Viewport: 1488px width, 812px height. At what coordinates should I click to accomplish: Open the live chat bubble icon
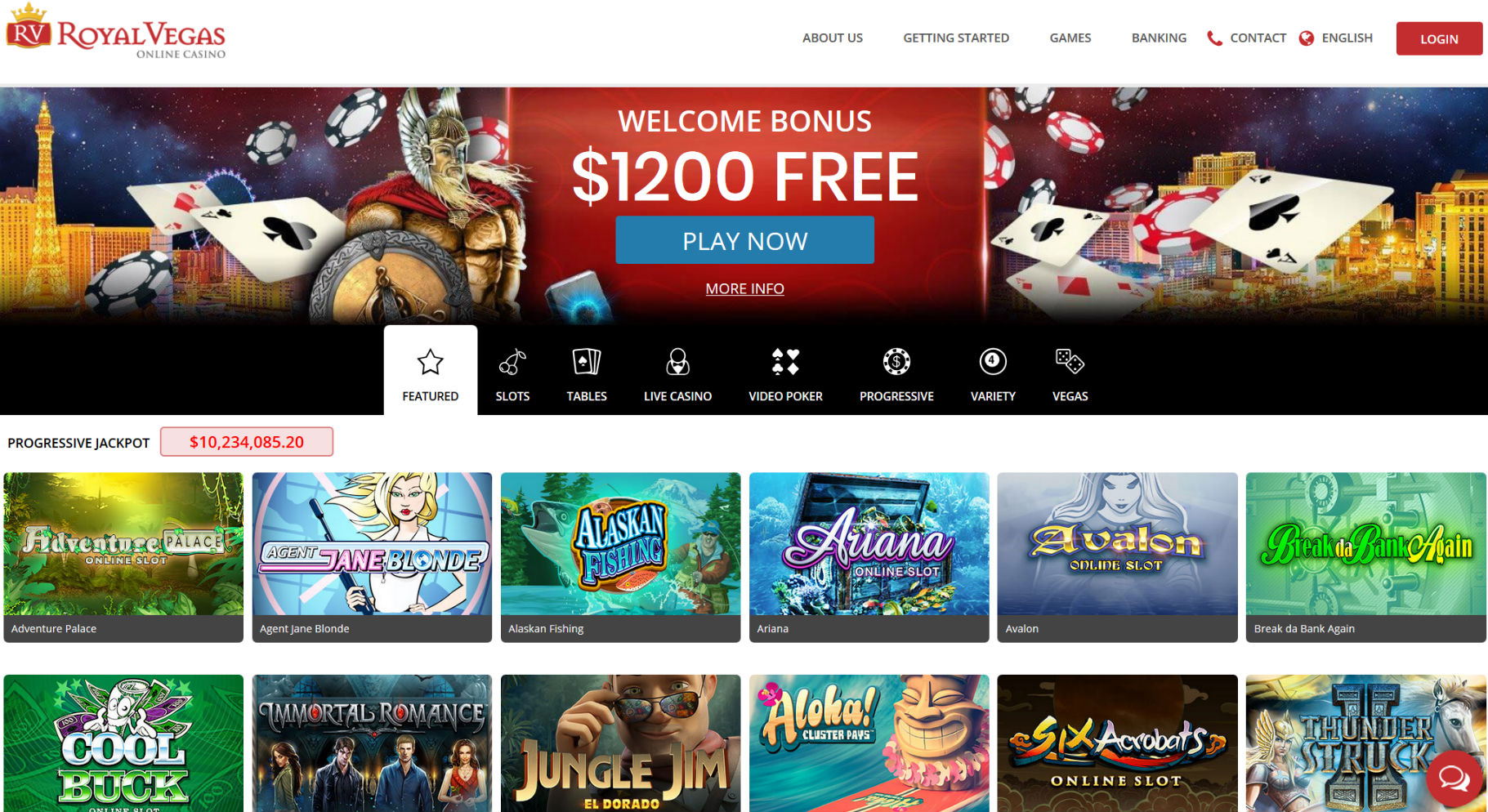coord(1454,779)
